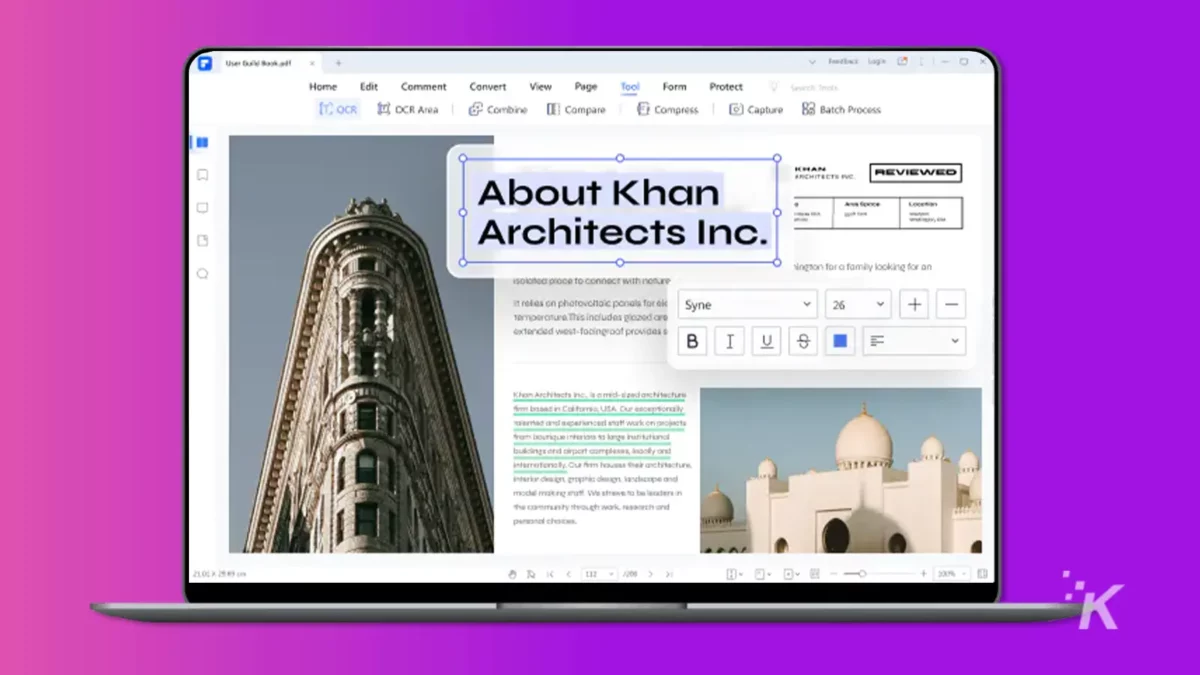The height and width of the screenshot is (675, 1200).
Task: Click the zoom slider handle
Action: [862, 574]
